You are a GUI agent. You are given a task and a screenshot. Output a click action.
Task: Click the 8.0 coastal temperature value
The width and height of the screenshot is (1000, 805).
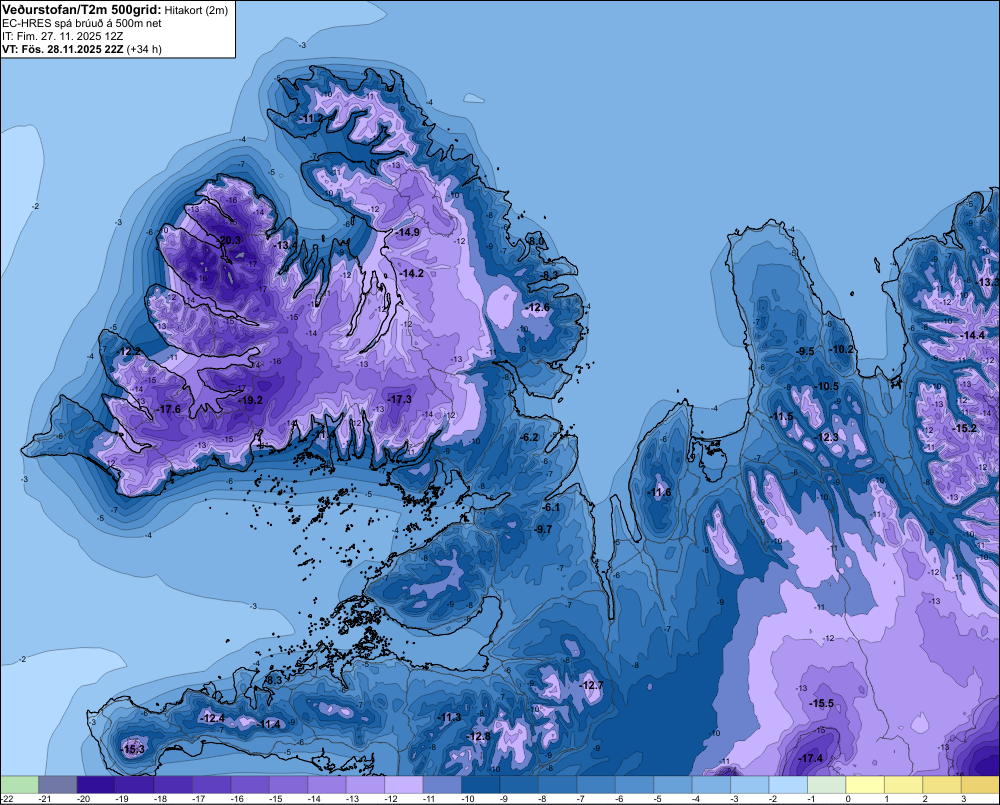point(536,241)
